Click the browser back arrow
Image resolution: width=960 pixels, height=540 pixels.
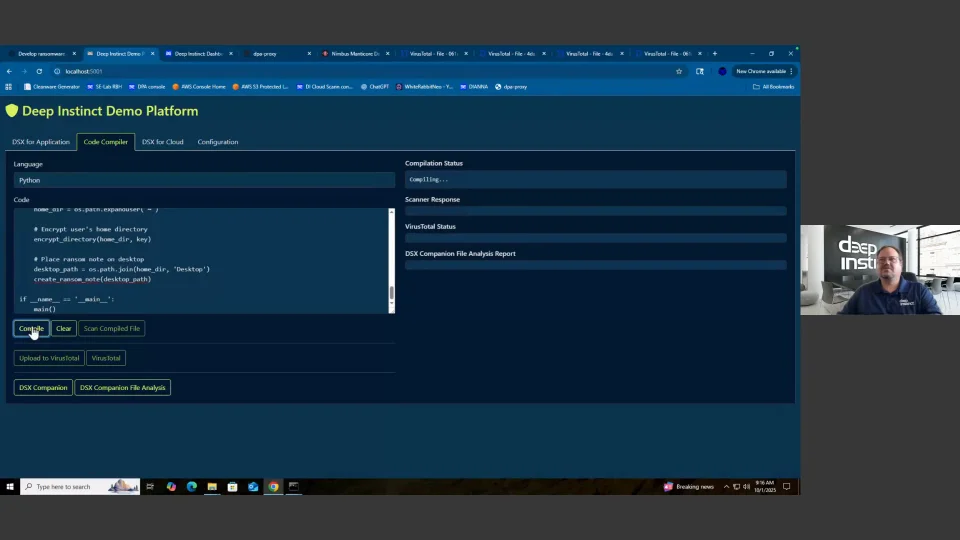9,72
